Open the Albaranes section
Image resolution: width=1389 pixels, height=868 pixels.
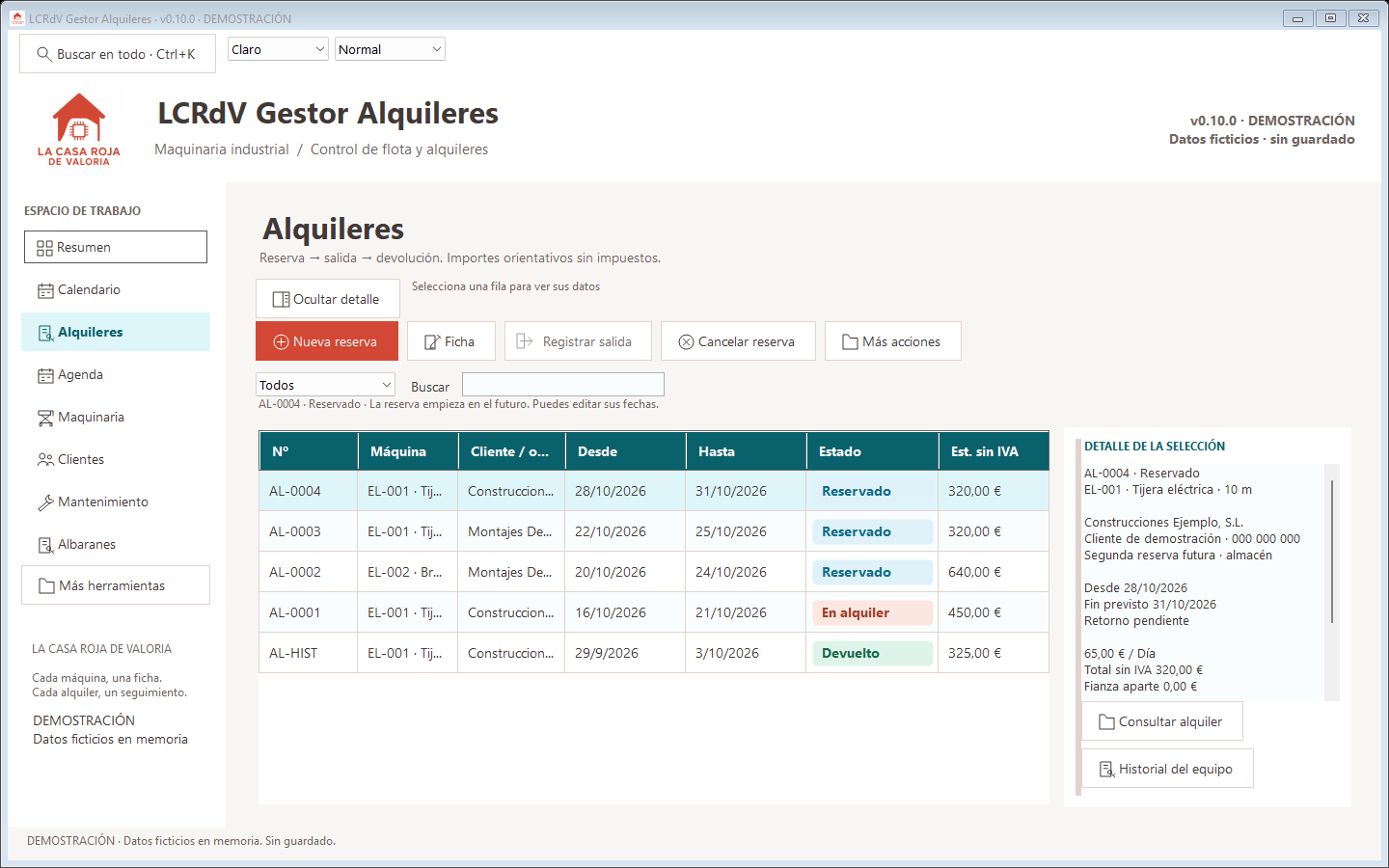click(116, 544)
